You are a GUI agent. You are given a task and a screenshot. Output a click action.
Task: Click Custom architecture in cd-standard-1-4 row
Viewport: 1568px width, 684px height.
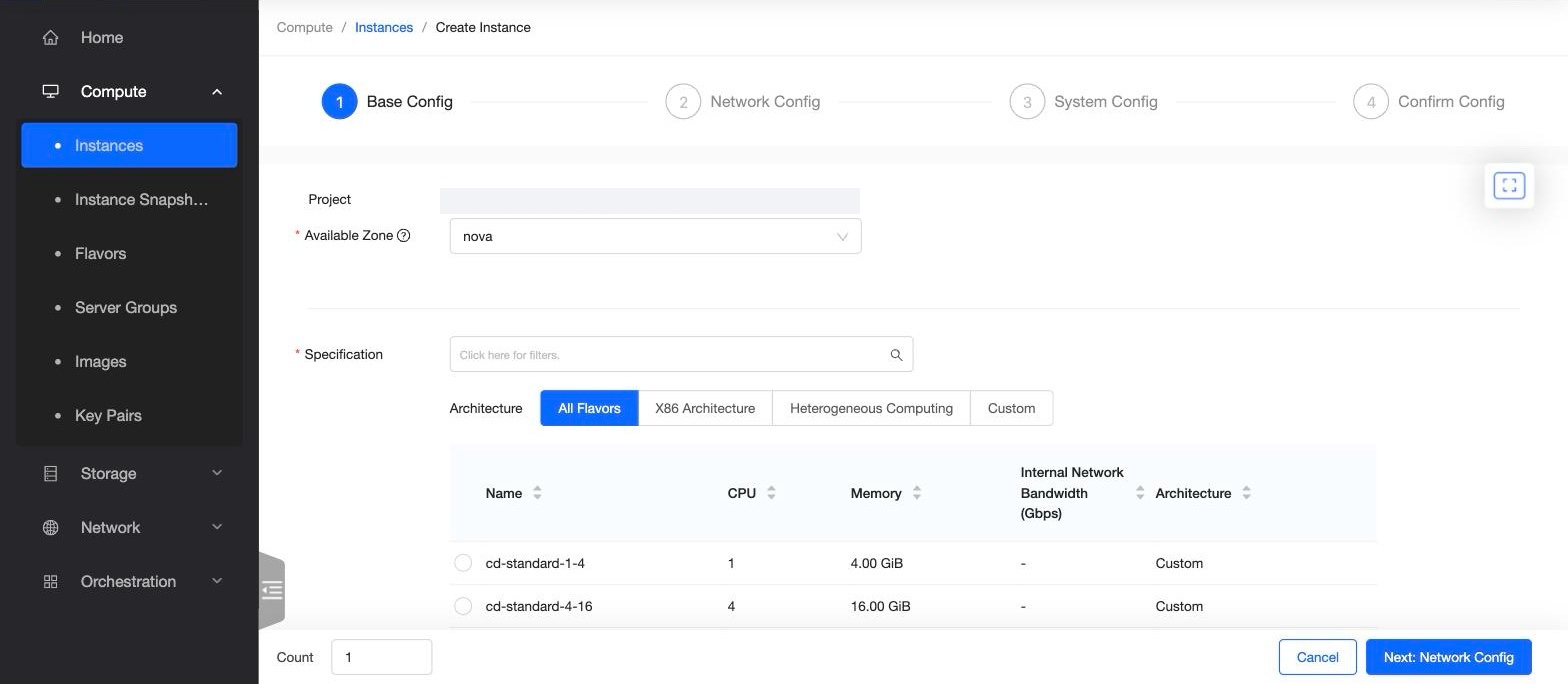(x=1179, y=563)
